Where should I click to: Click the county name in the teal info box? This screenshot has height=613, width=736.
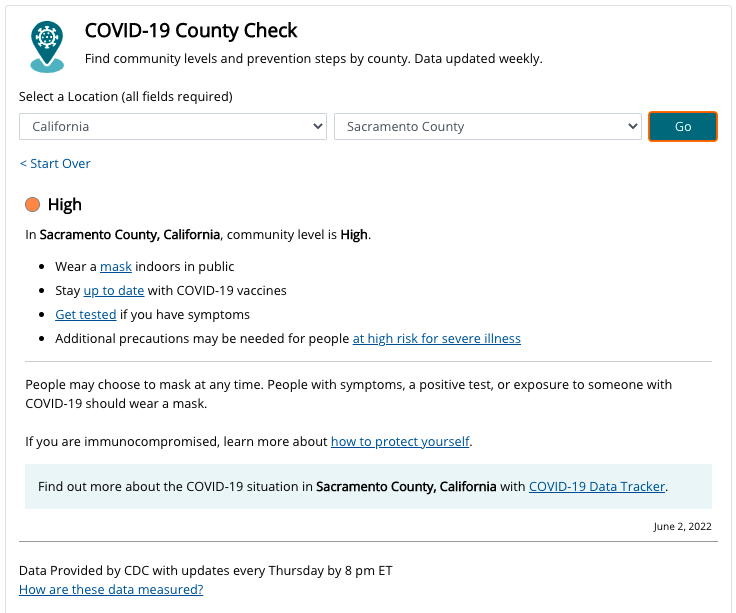pyautogui.click(x=406, y=487)
